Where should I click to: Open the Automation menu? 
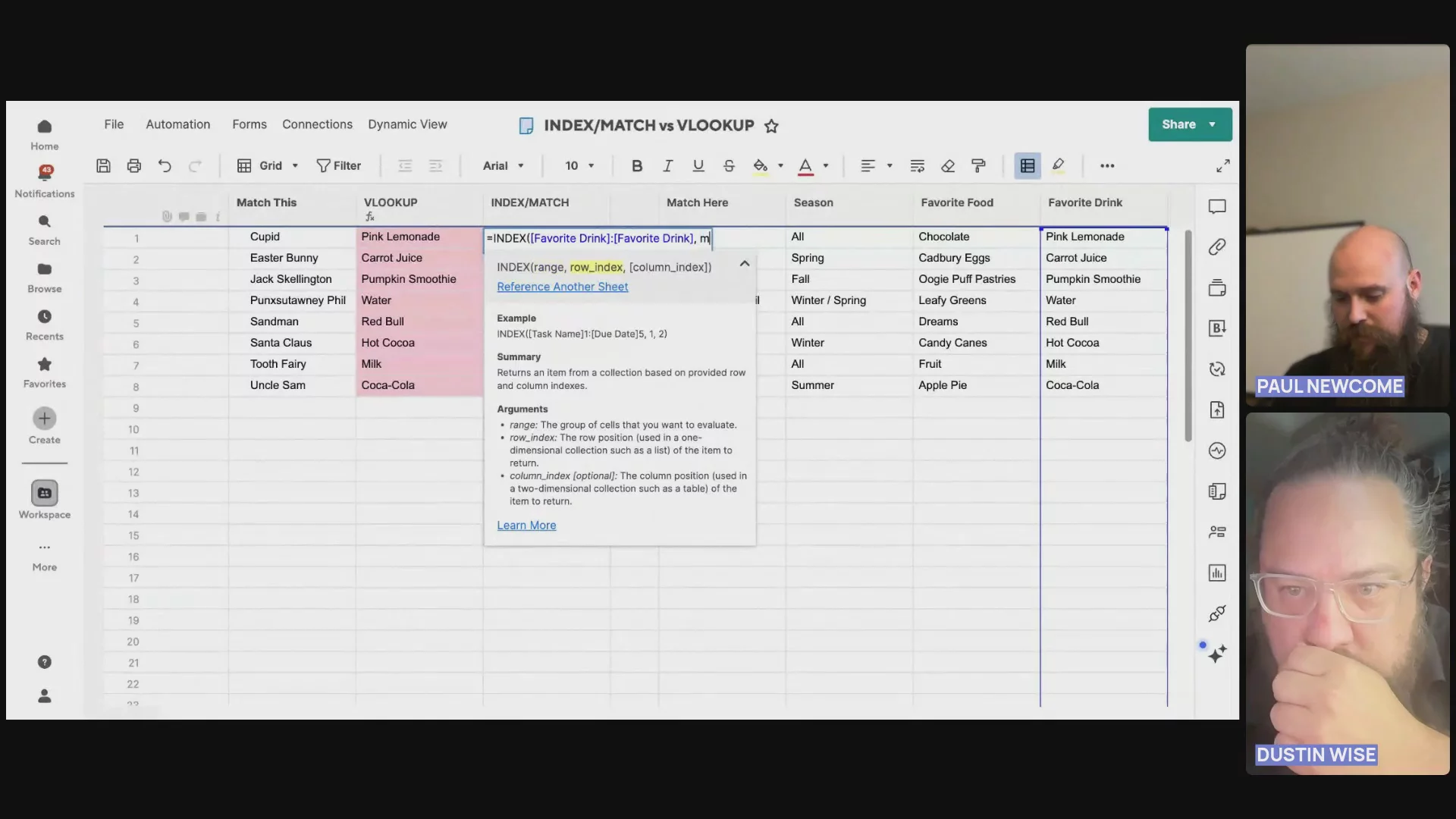[x=177, y=124]
